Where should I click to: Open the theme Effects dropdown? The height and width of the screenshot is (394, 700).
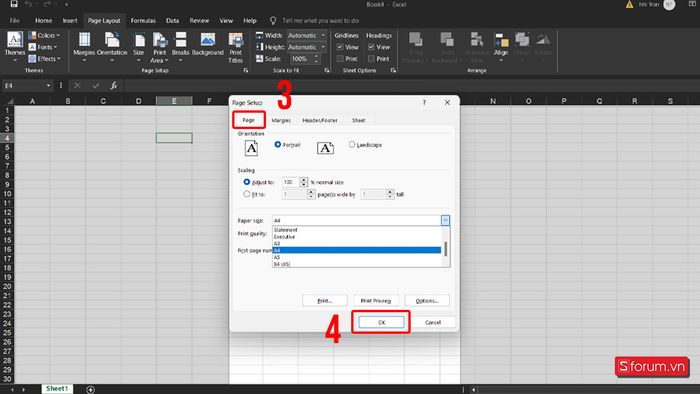(x=44, y=58)
